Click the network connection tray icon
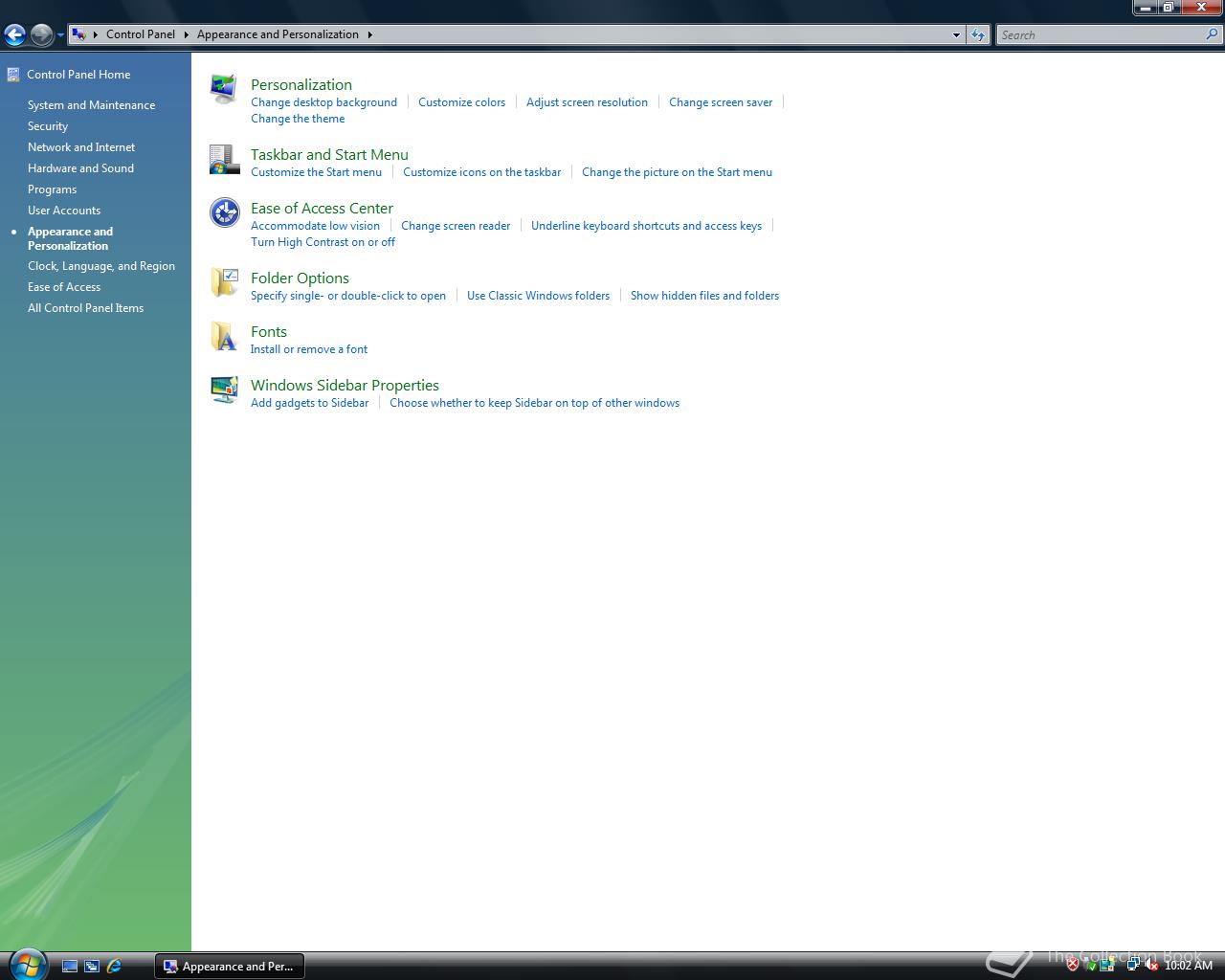The image size is (1225, 980). coord(1134,965)
